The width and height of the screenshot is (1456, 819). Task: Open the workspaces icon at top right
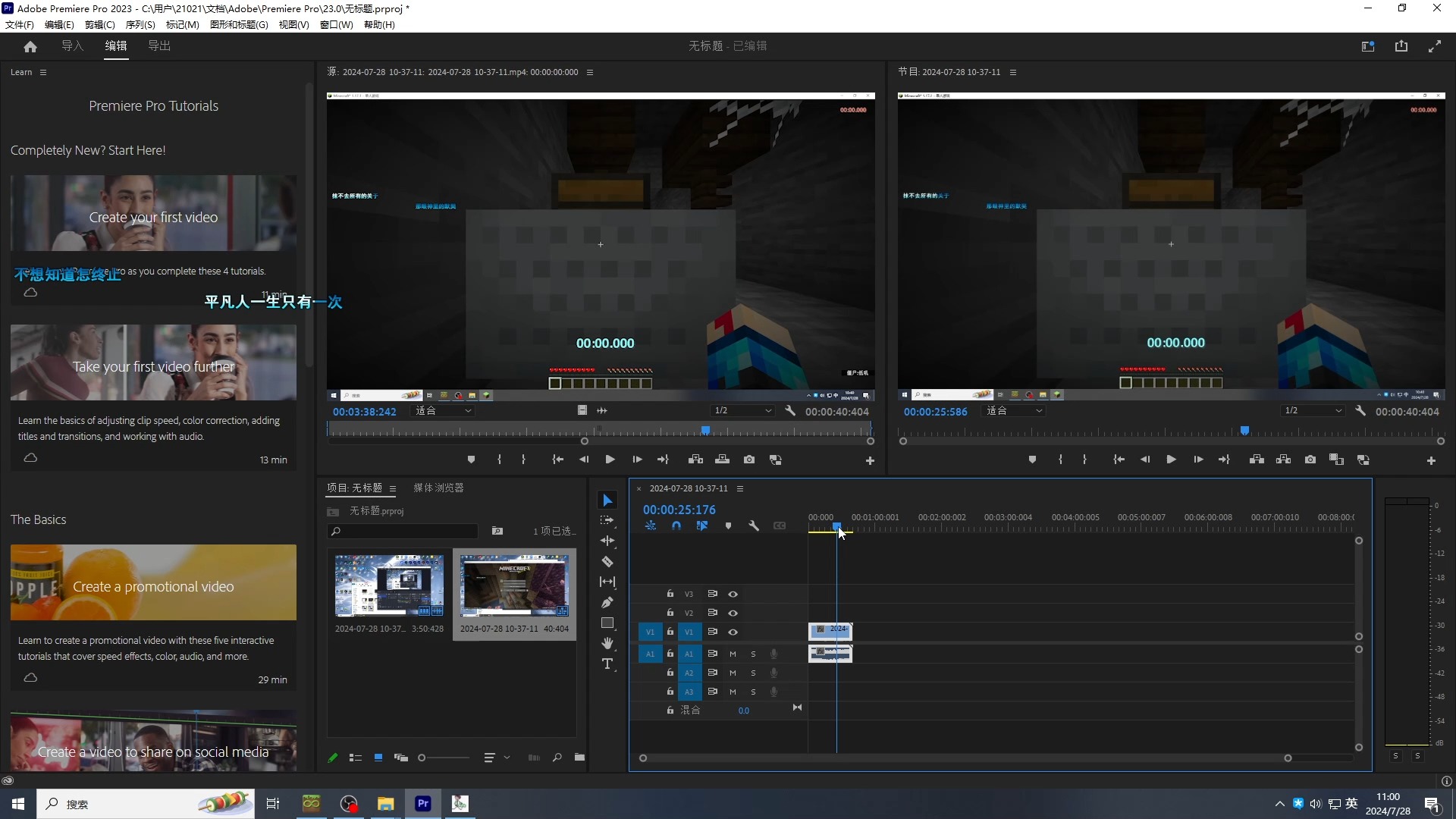[1368, 46]
